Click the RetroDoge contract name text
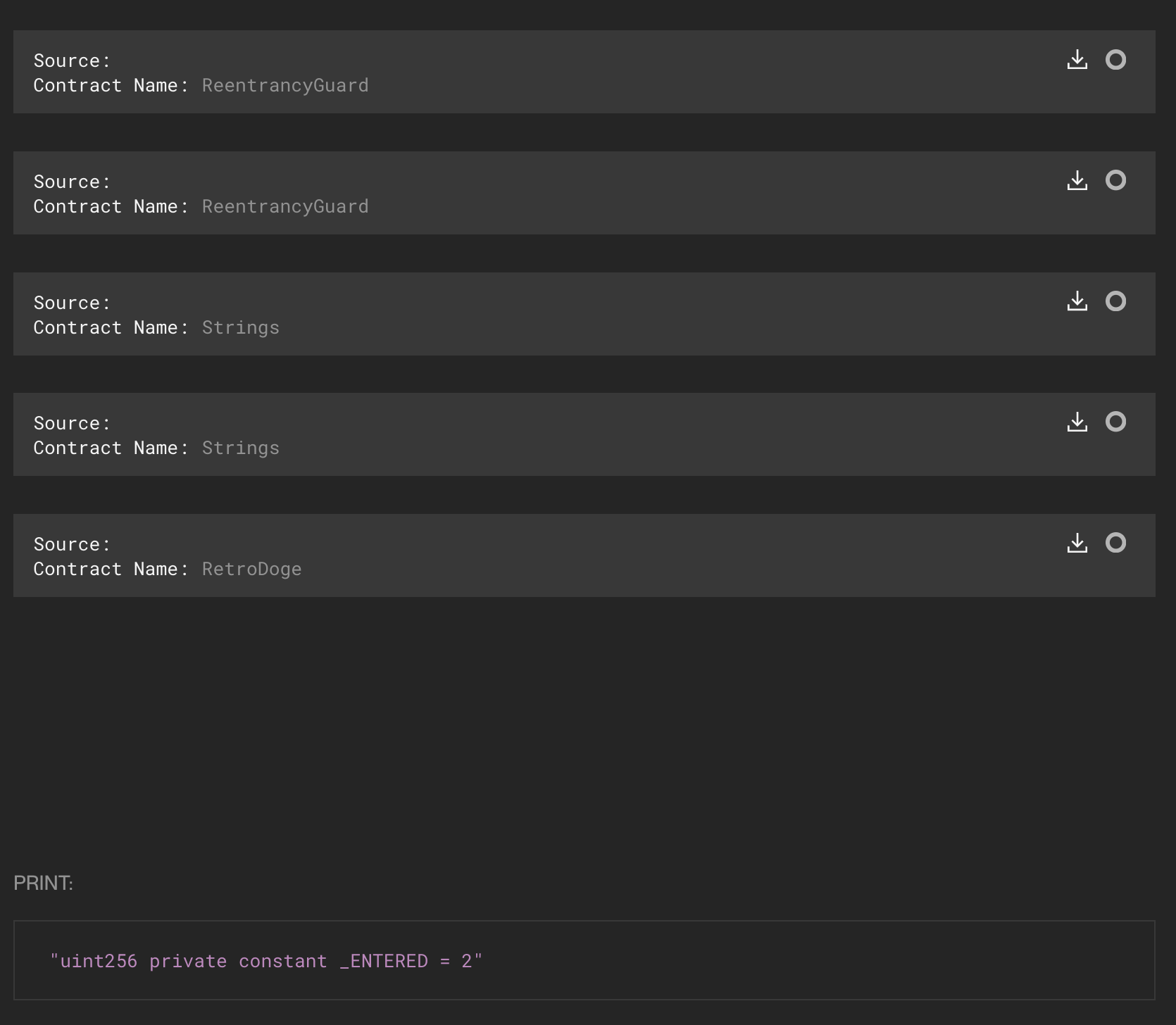 click(x=251, y=569)
